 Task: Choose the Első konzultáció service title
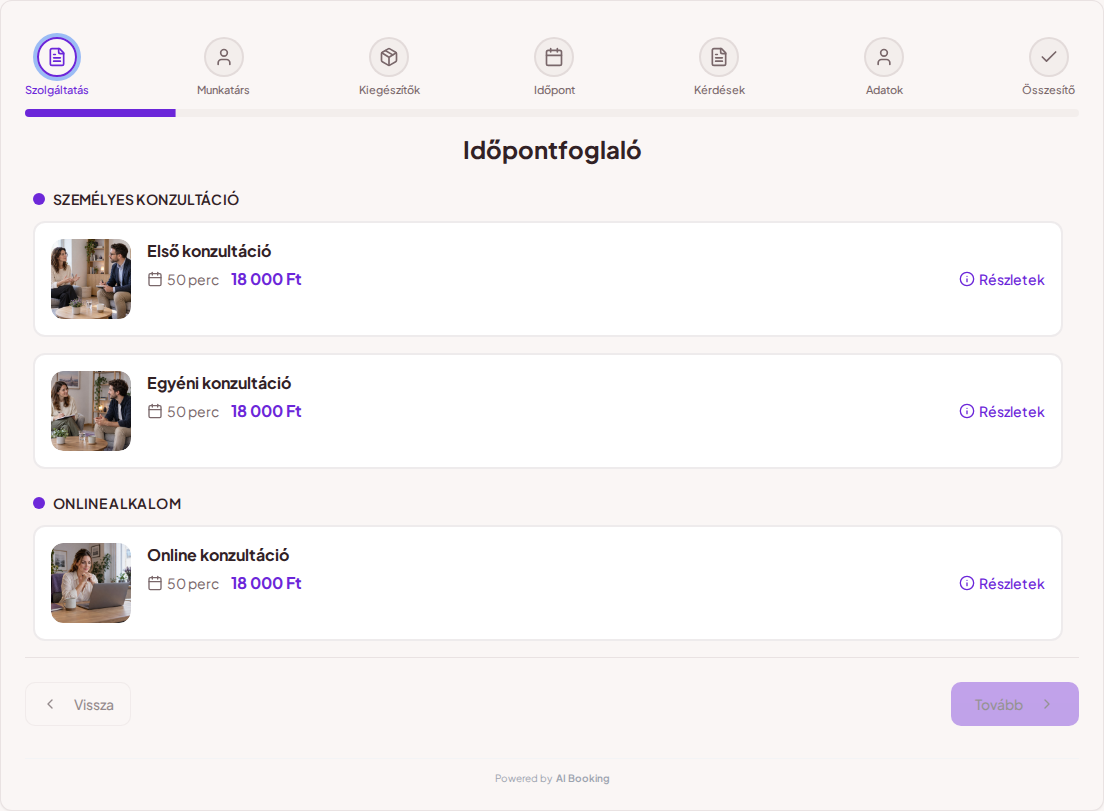pos(209,251)
